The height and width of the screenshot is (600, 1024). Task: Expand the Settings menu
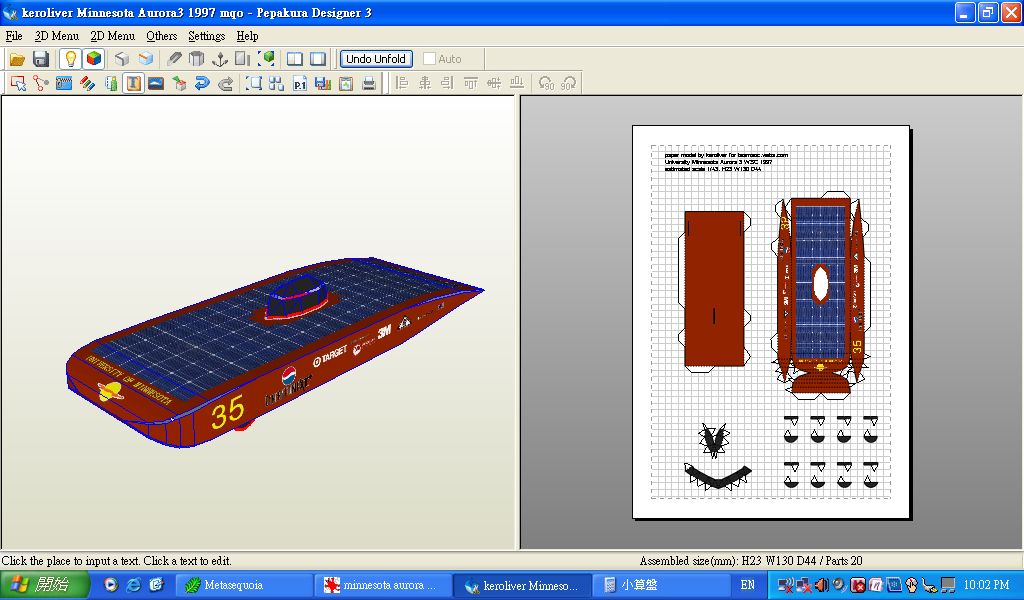pos(206,36)
